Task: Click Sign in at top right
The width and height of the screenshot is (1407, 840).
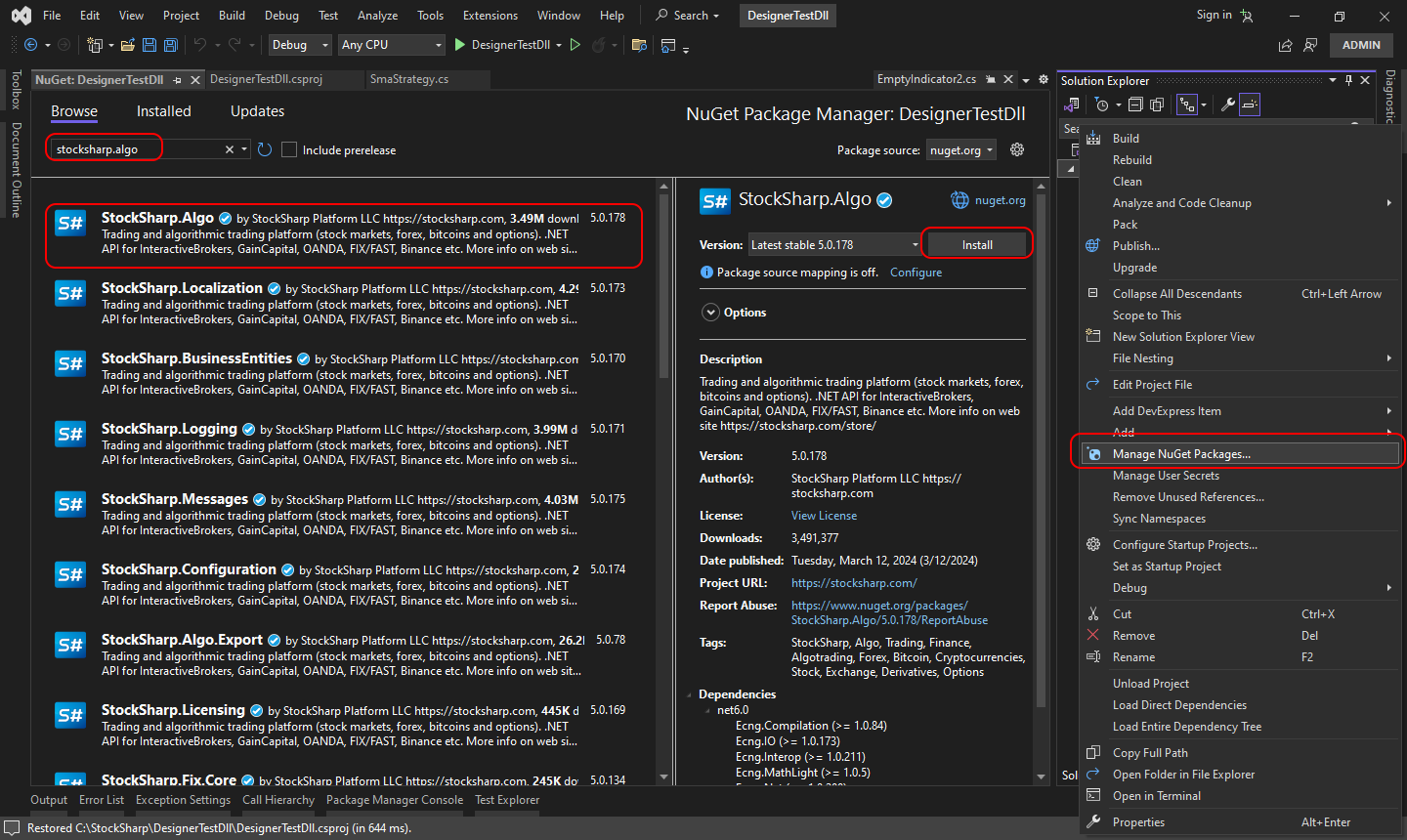Action: pyautogui.click(x=1214, y=15)
